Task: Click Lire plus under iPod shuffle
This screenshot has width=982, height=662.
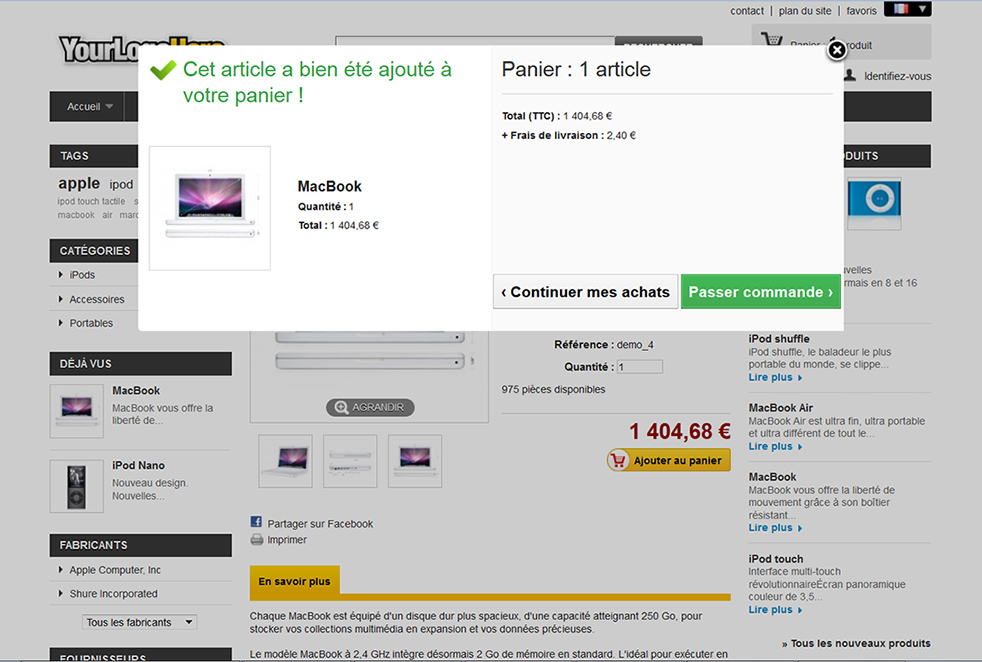Action: coord(775,377)
